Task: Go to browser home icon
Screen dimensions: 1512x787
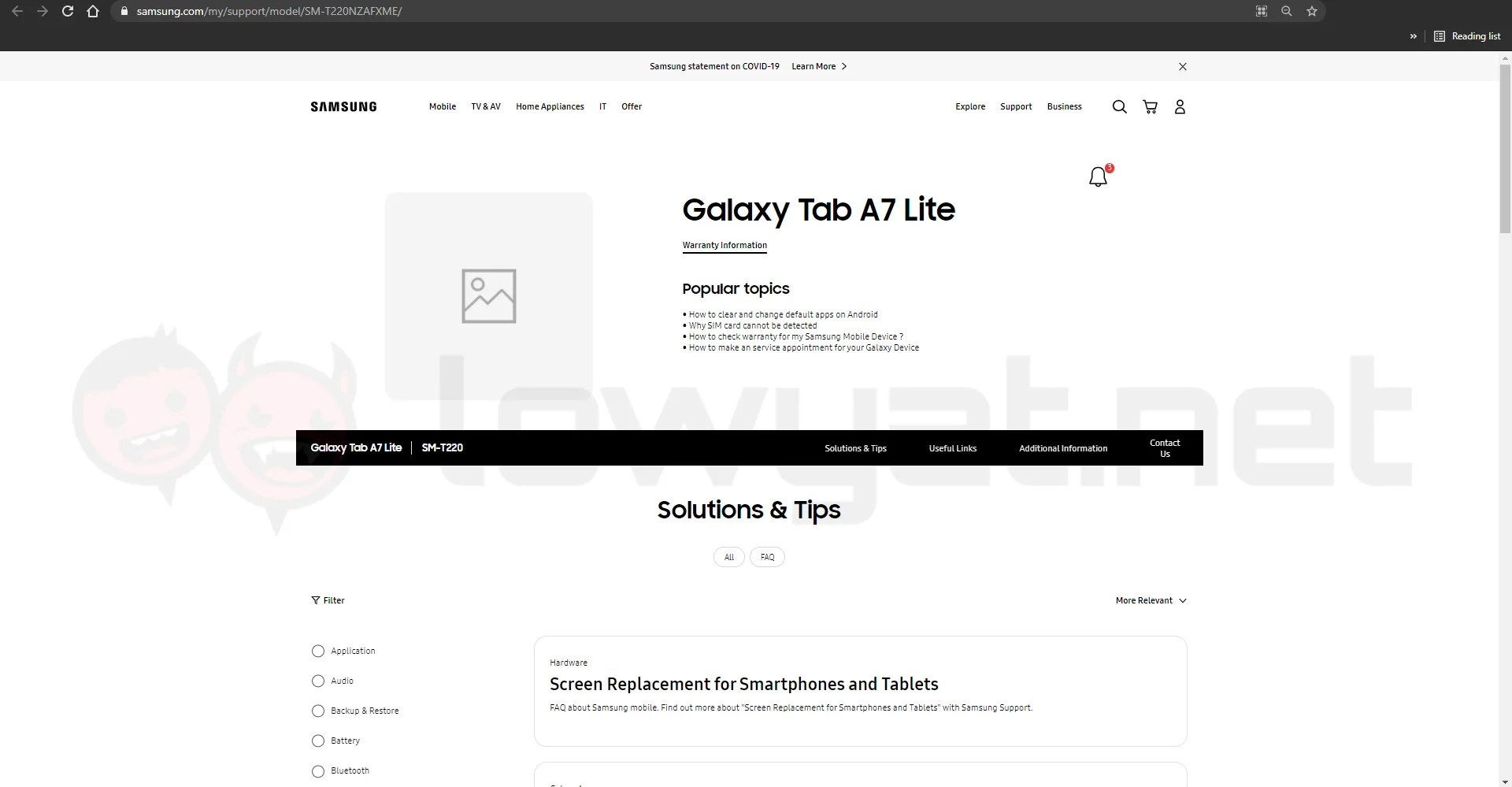Action: click(x=93, y=11)
